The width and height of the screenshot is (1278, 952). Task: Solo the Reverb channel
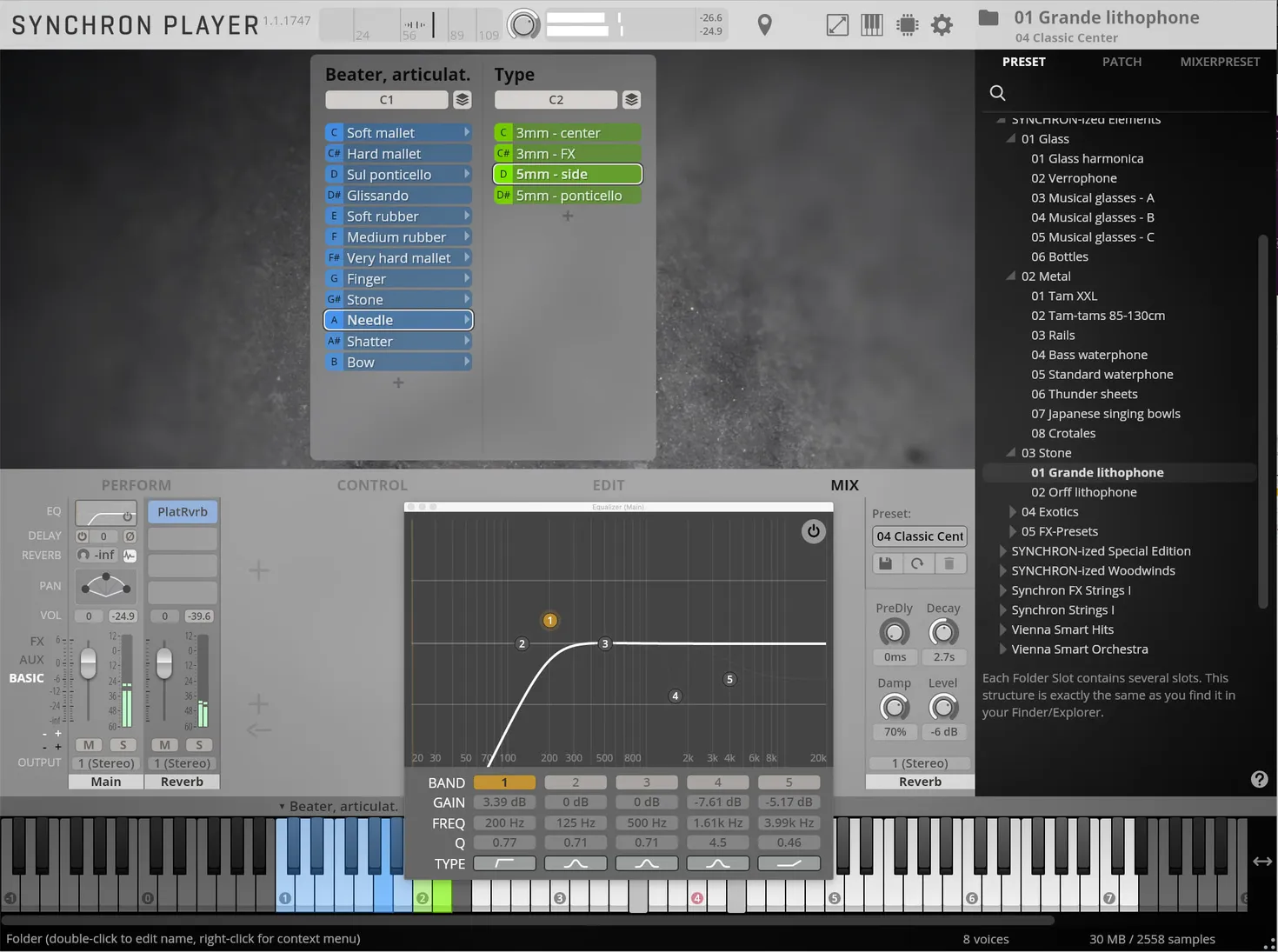[199, 745]
